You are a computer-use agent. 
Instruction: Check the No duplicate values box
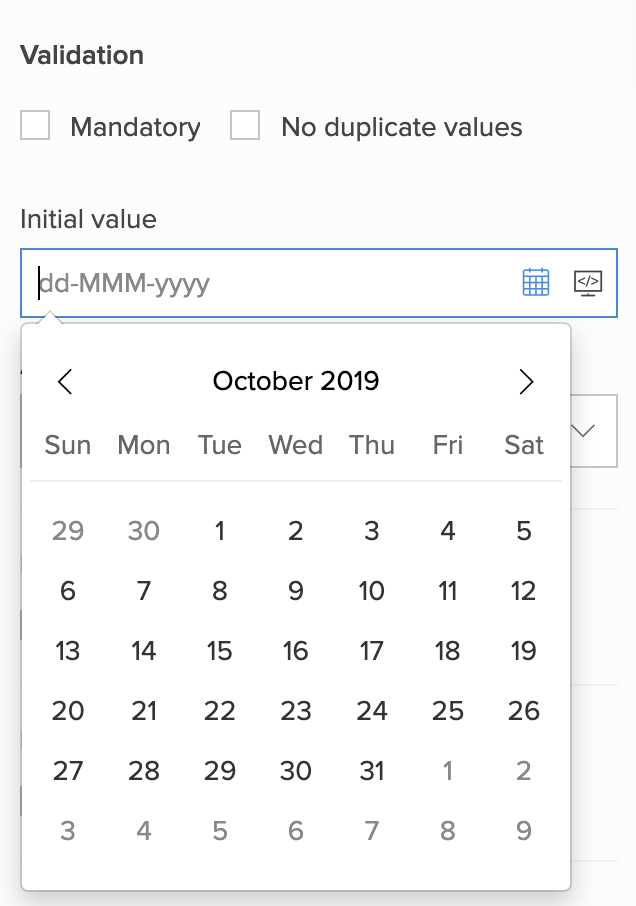pyautogui.click(x=245, y=126)
